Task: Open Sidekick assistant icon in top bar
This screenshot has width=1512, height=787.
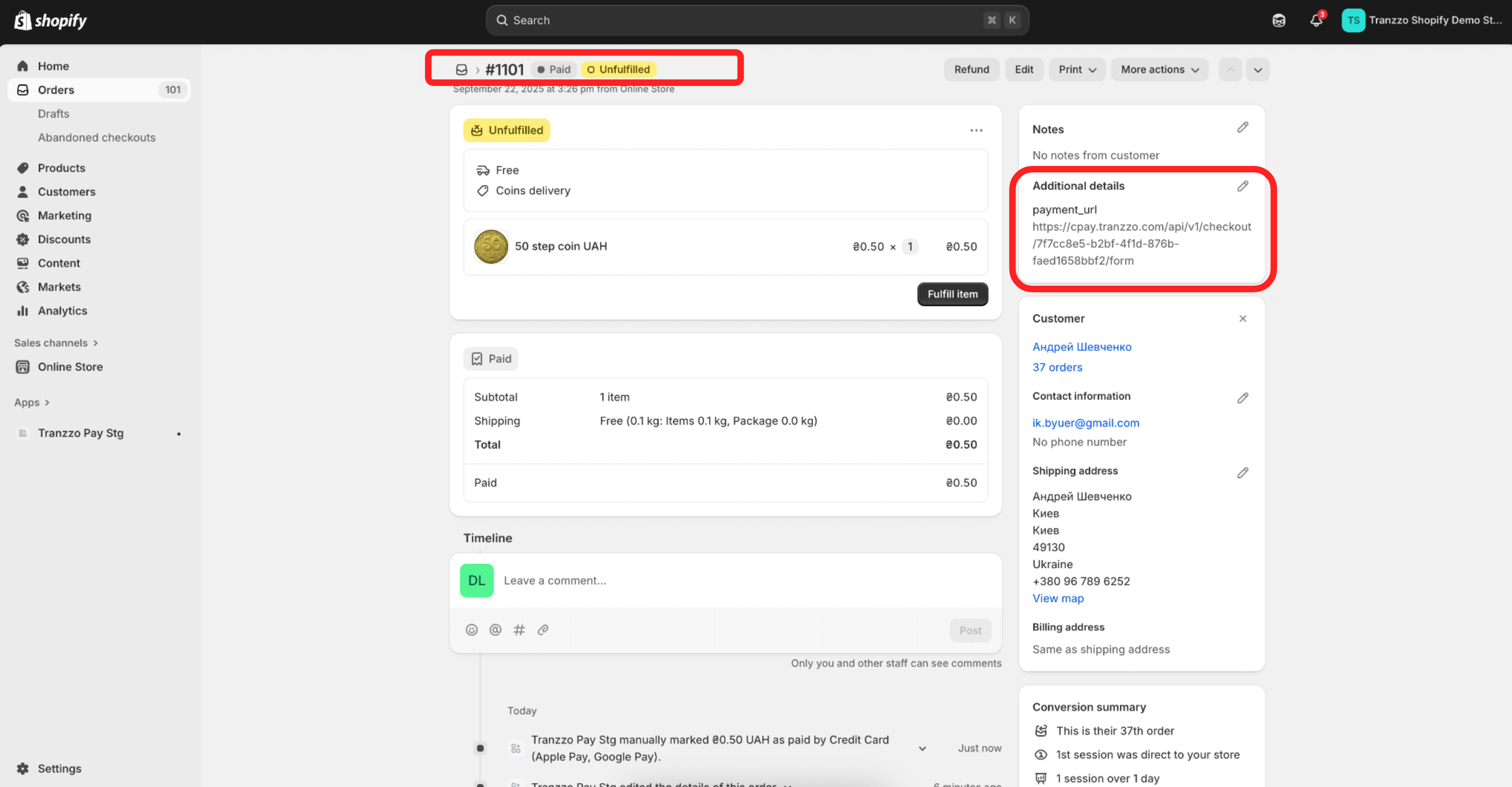Action: tap(1278, 21)
